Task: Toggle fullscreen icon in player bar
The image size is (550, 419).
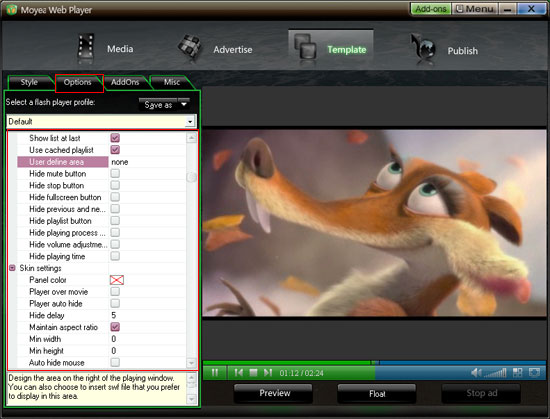Action: pyautogui.click(x=534, y=372)
